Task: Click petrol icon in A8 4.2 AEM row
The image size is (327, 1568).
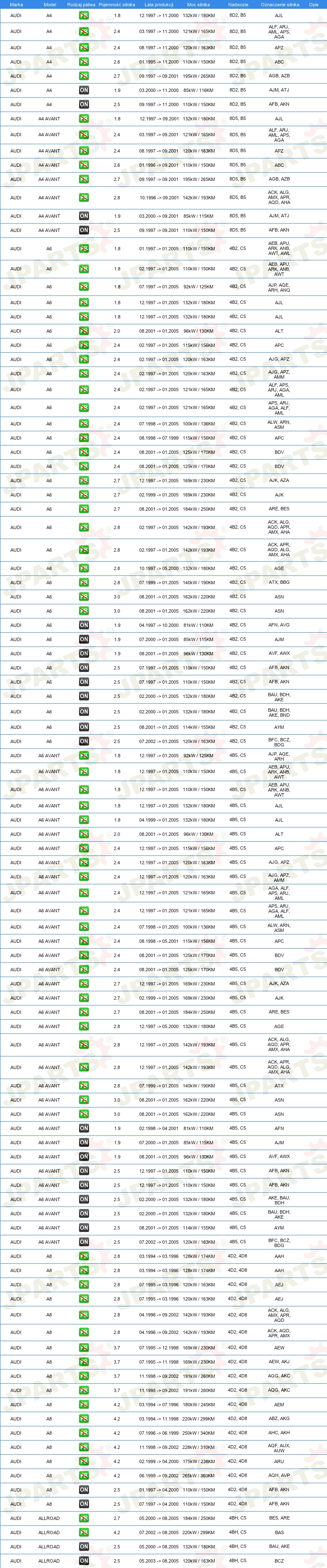Action: (x=84, y=1404)
